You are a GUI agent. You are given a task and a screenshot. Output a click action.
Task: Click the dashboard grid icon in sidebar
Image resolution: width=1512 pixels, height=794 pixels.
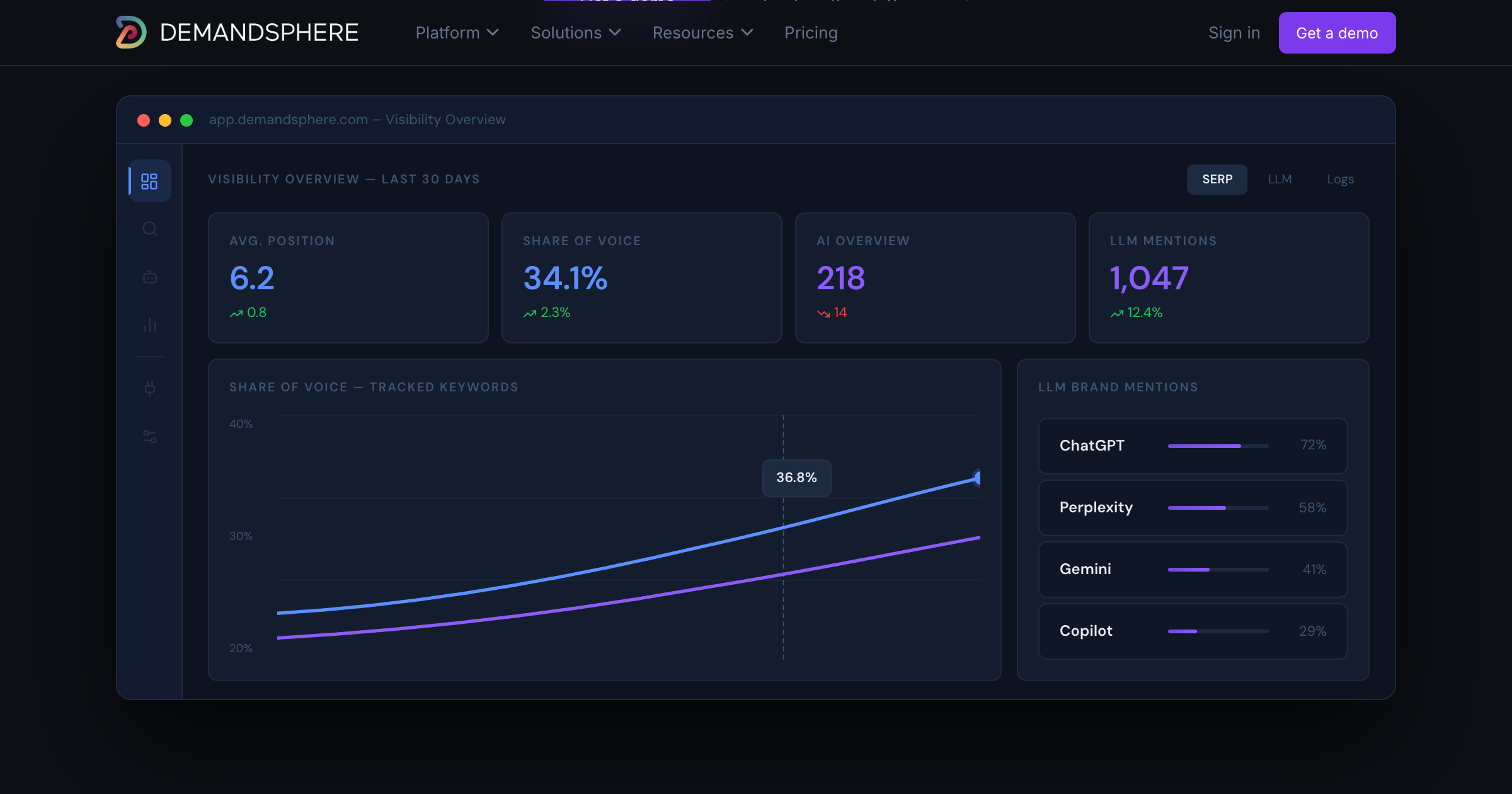[149, 181]
